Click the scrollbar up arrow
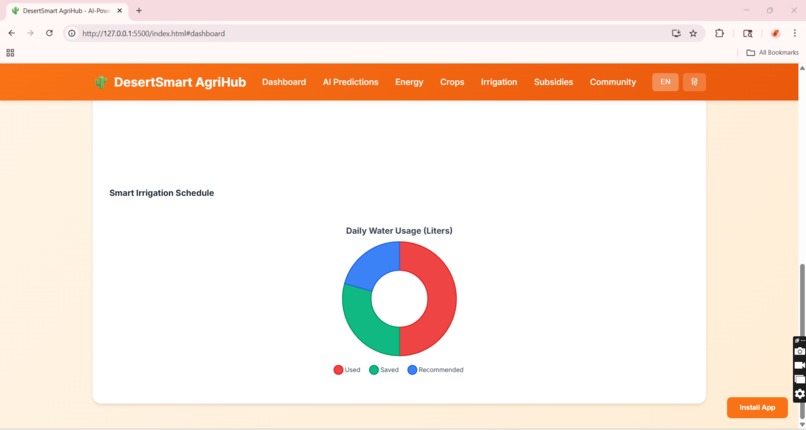Viewport: 806px width, 430px height. (x=802, y=68)
